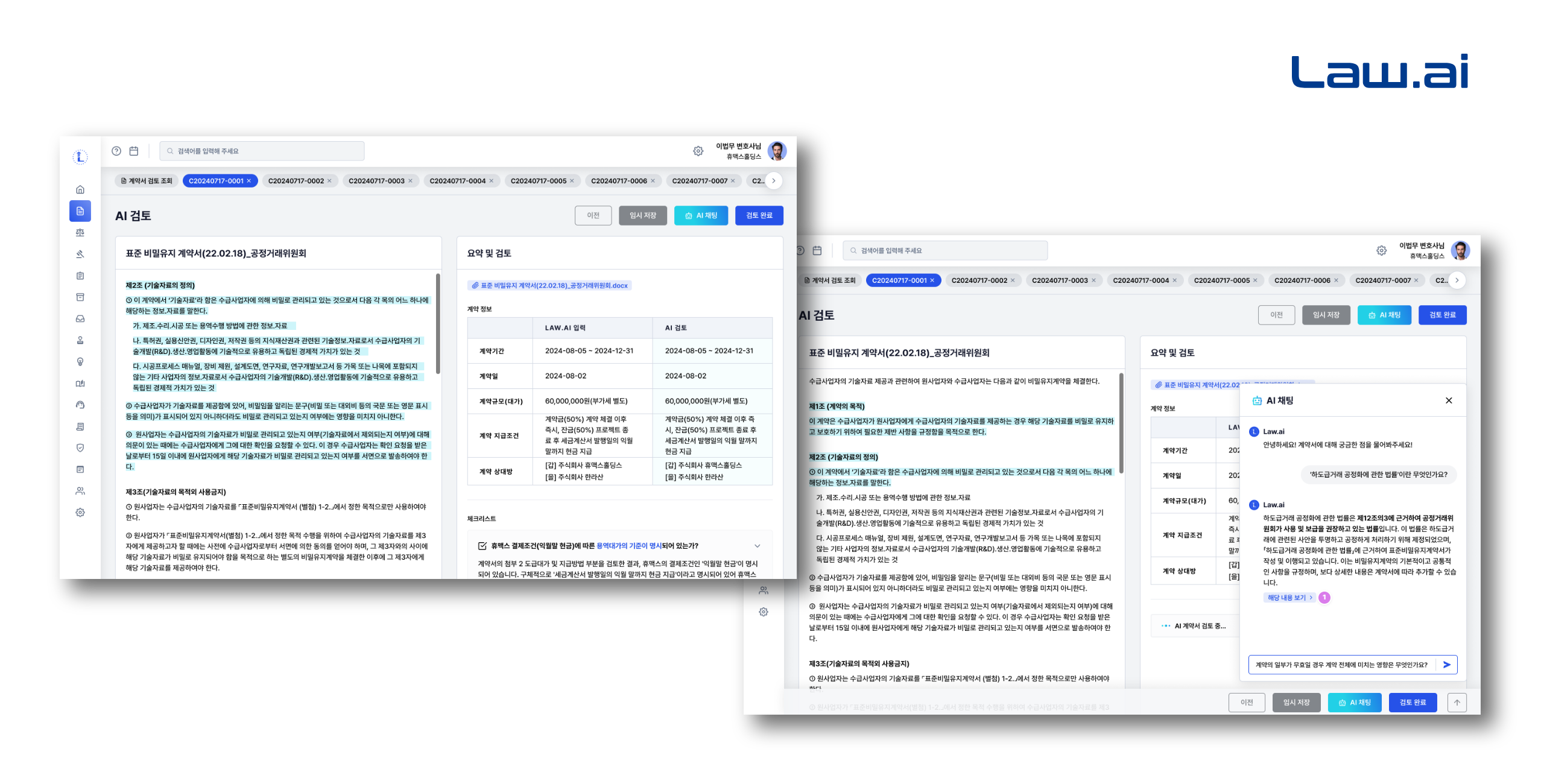Show more tabs arrow in right window

click(x=1457, y=280)
